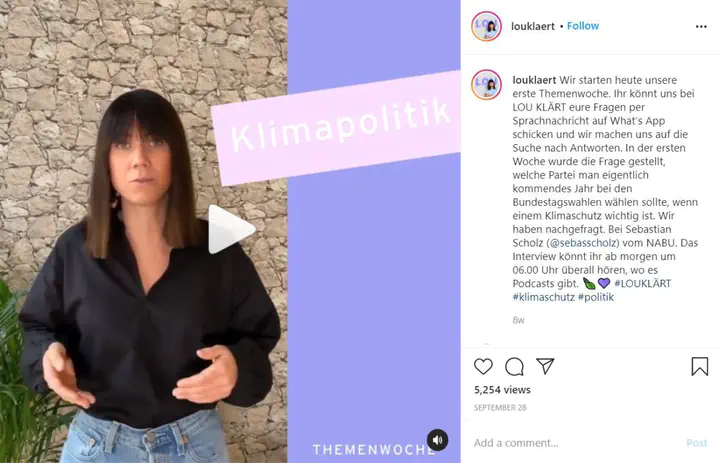Like the post with the heart icon
The height and width of the screenshot is (463, 720).
(483, 367)
